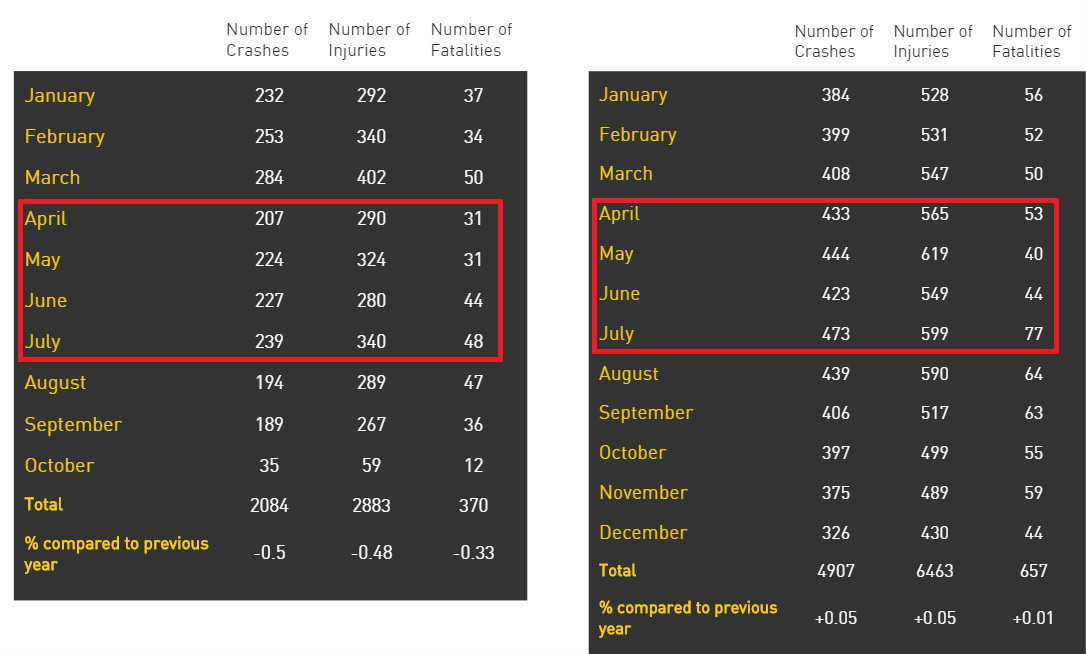
Task: Select the 6463 total injuries cell
Action: pos(934,571)
